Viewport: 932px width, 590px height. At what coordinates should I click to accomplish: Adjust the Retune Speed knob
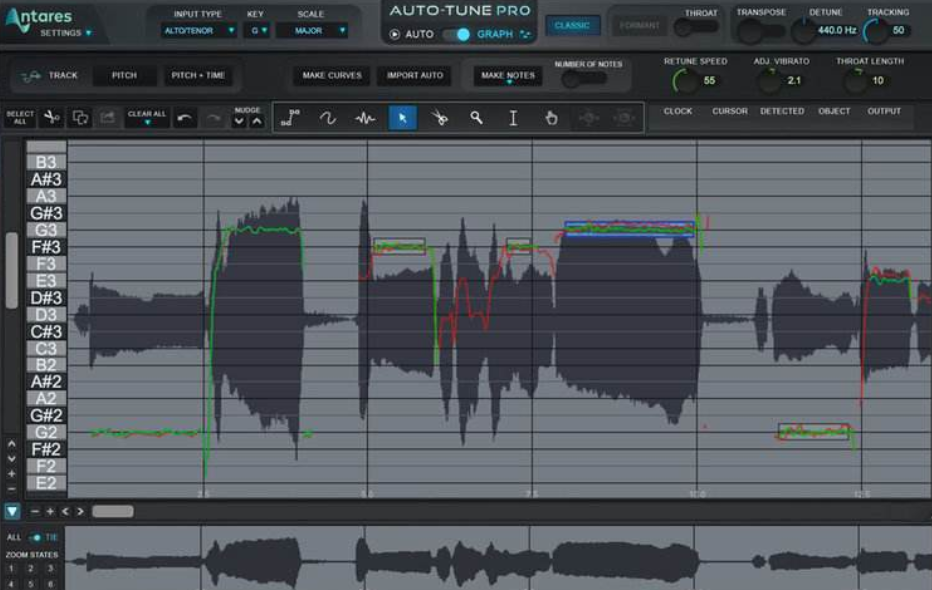coord(685,81)
